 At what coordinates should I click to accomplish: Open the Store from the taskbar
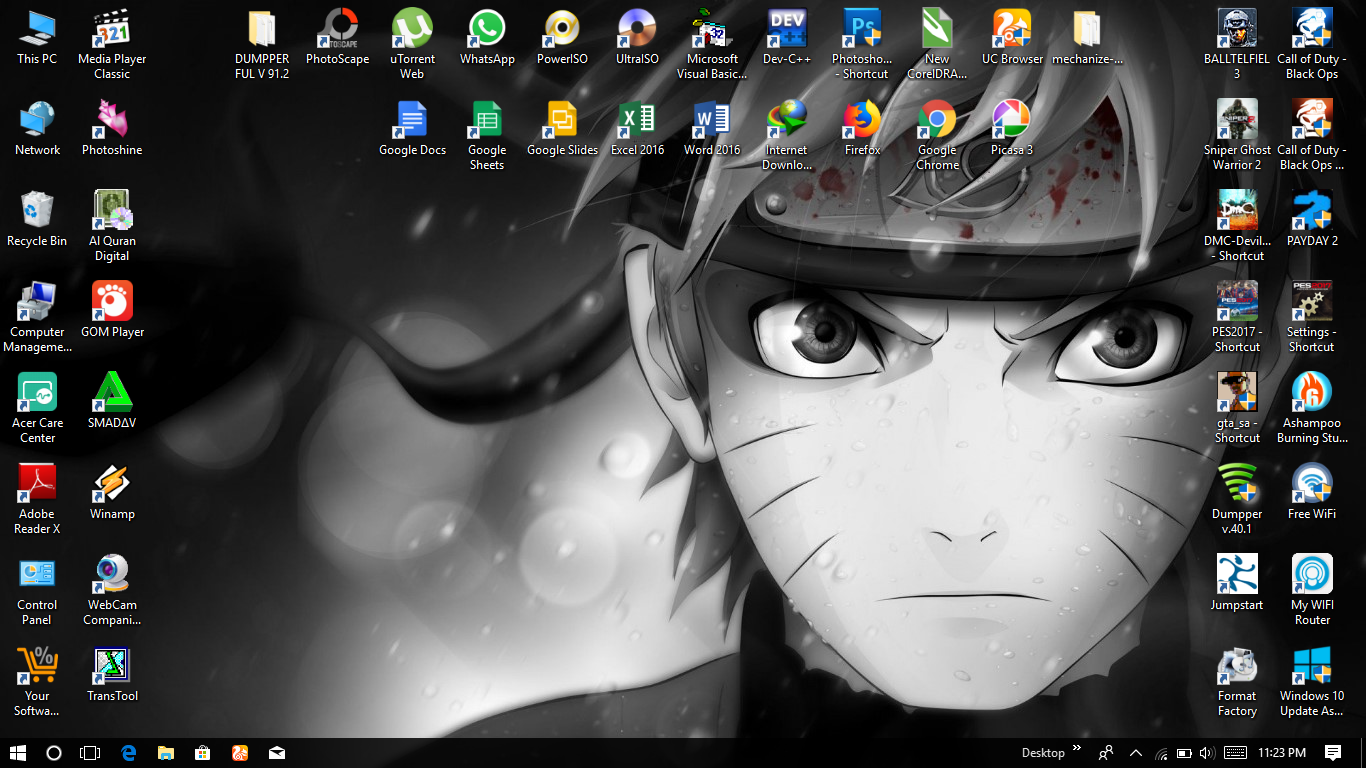pyautogui.click(x=202, y=753)
